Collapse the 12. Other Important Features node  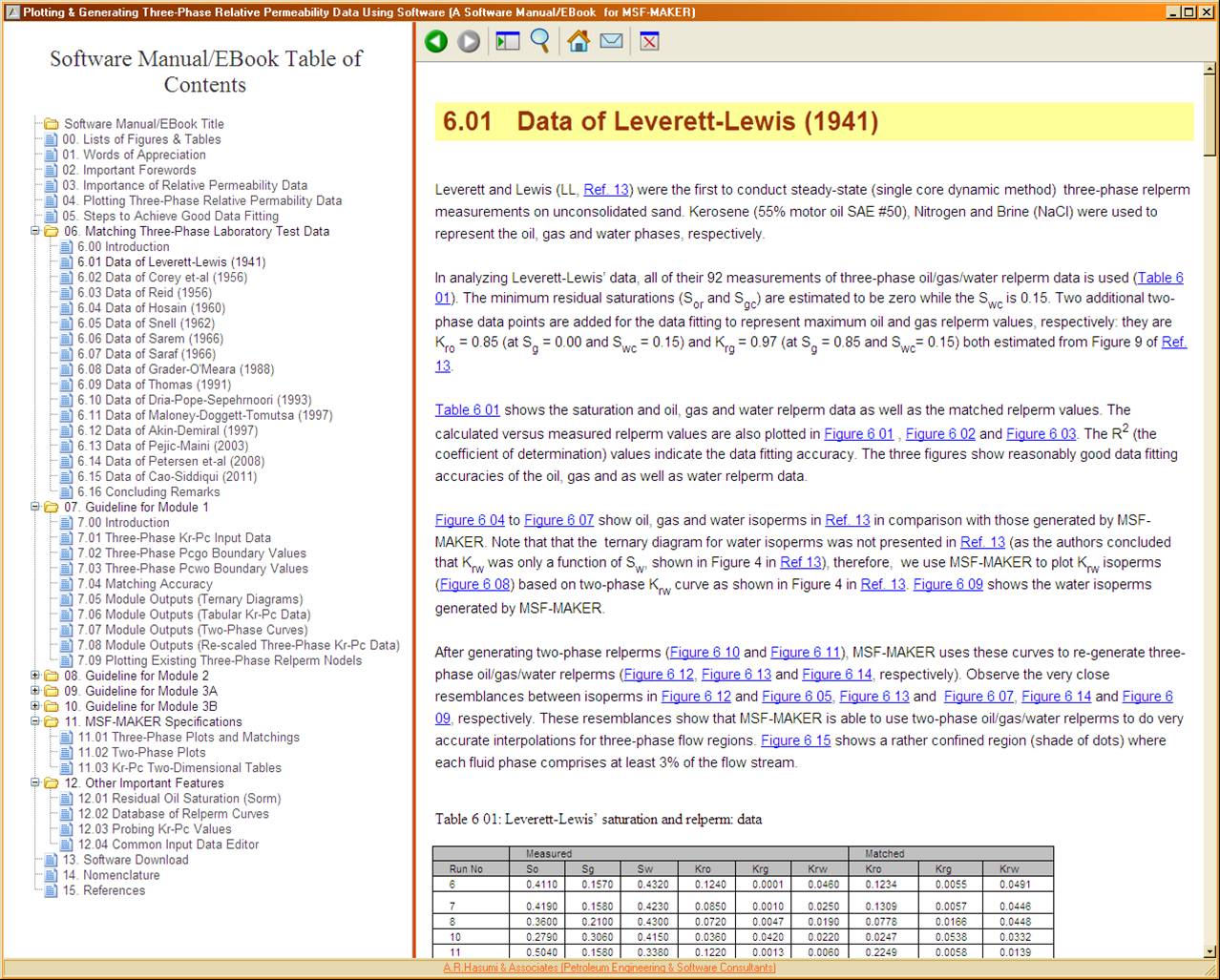click(x=36, y=782)
